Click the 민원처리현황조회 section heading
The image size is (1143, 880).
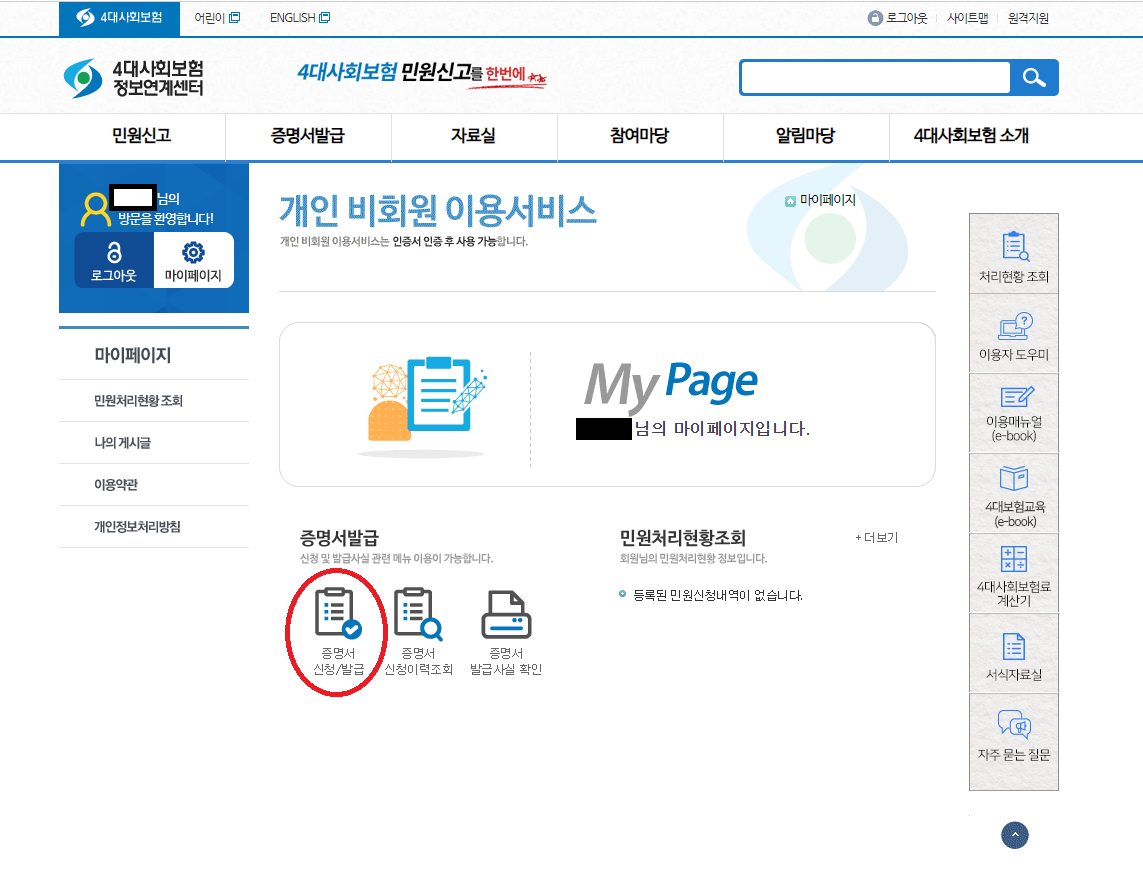tap(682, 538)
